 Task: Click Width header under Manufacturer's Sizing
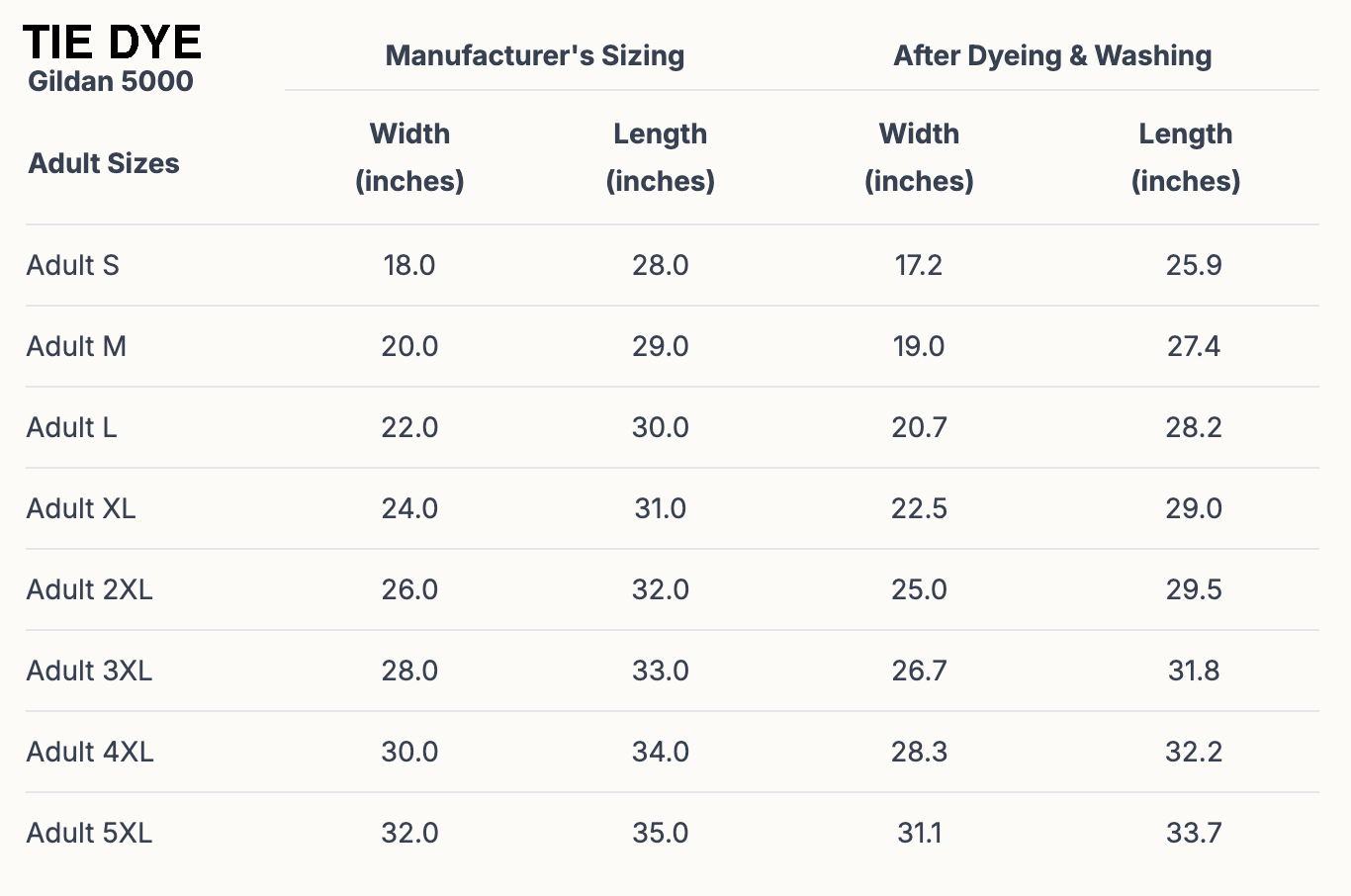coord(409,157)
